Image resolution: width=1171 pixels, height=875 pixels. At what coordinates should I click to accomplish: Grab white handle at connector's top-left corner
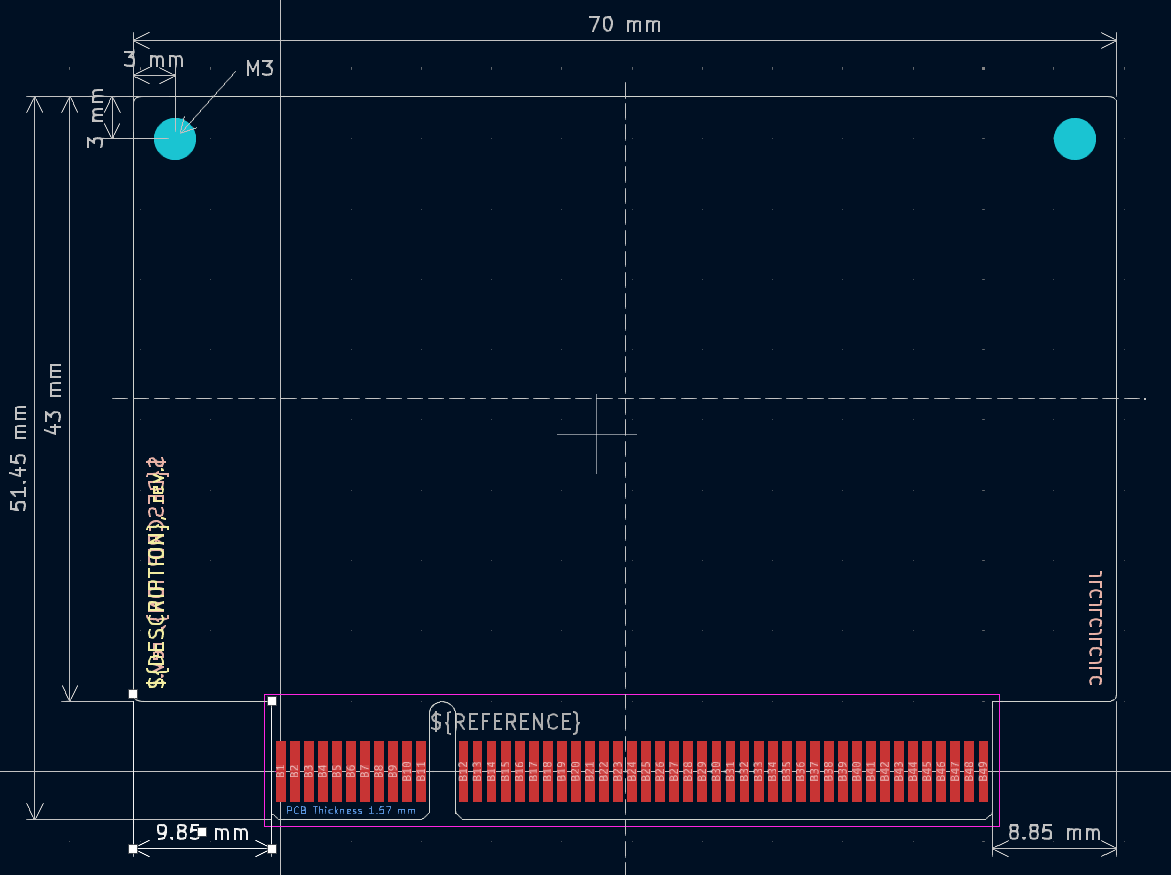272,701
